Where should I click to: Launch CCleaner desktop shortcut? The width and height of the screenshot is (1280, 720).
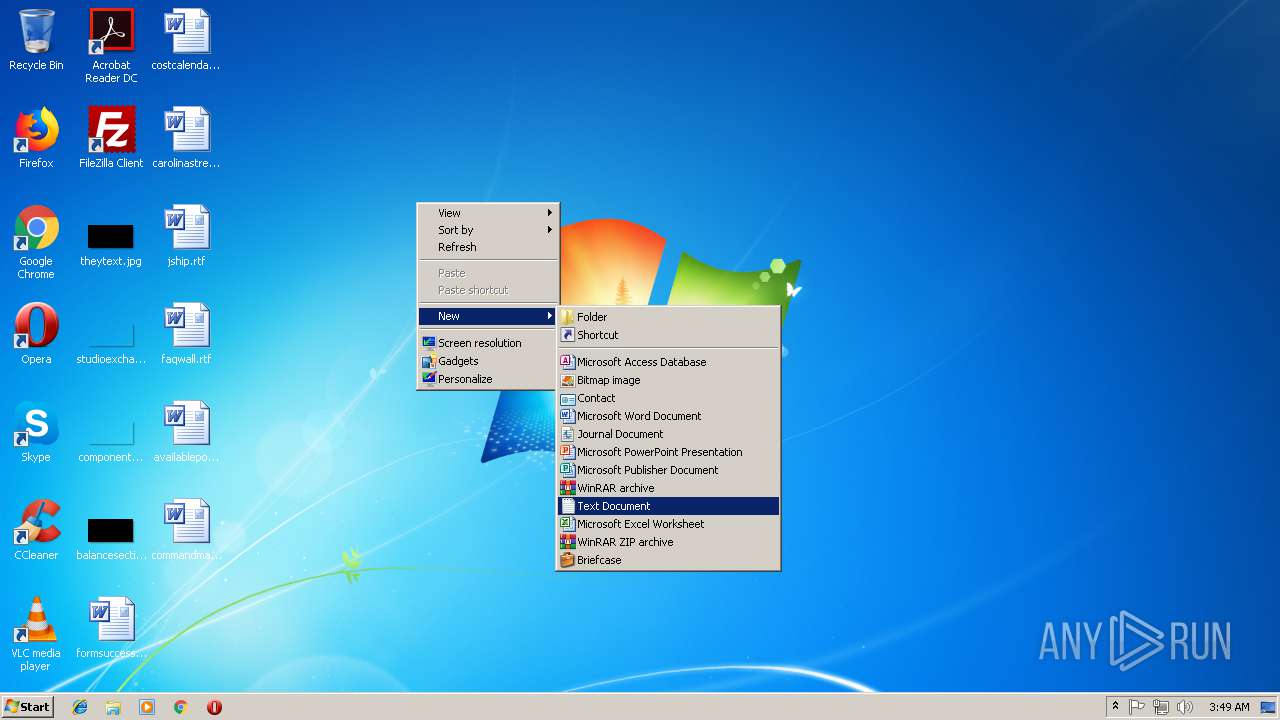36,530
